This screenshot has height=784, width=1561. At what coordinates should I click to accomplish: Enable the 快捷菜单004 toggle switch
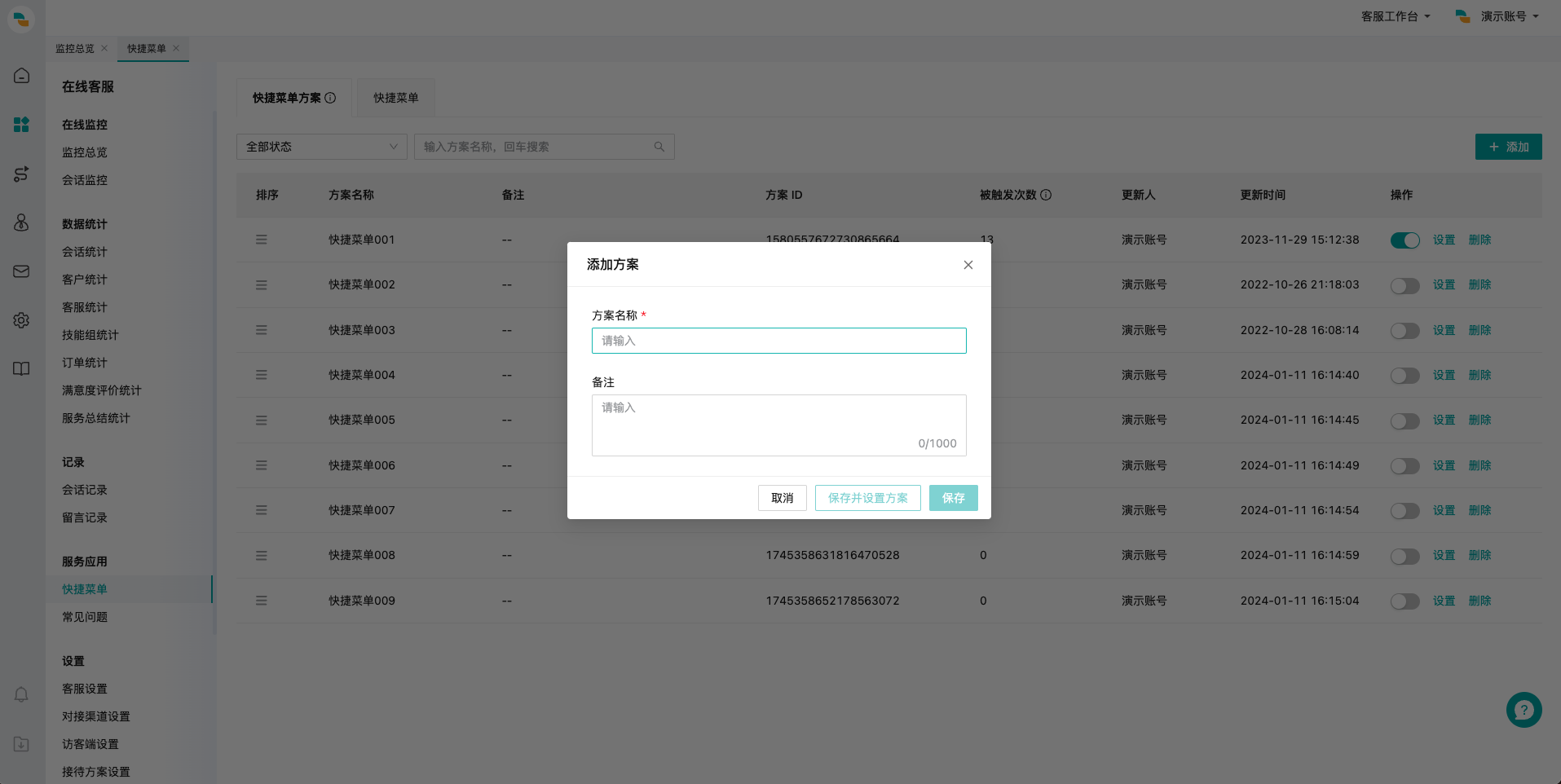1405,376
